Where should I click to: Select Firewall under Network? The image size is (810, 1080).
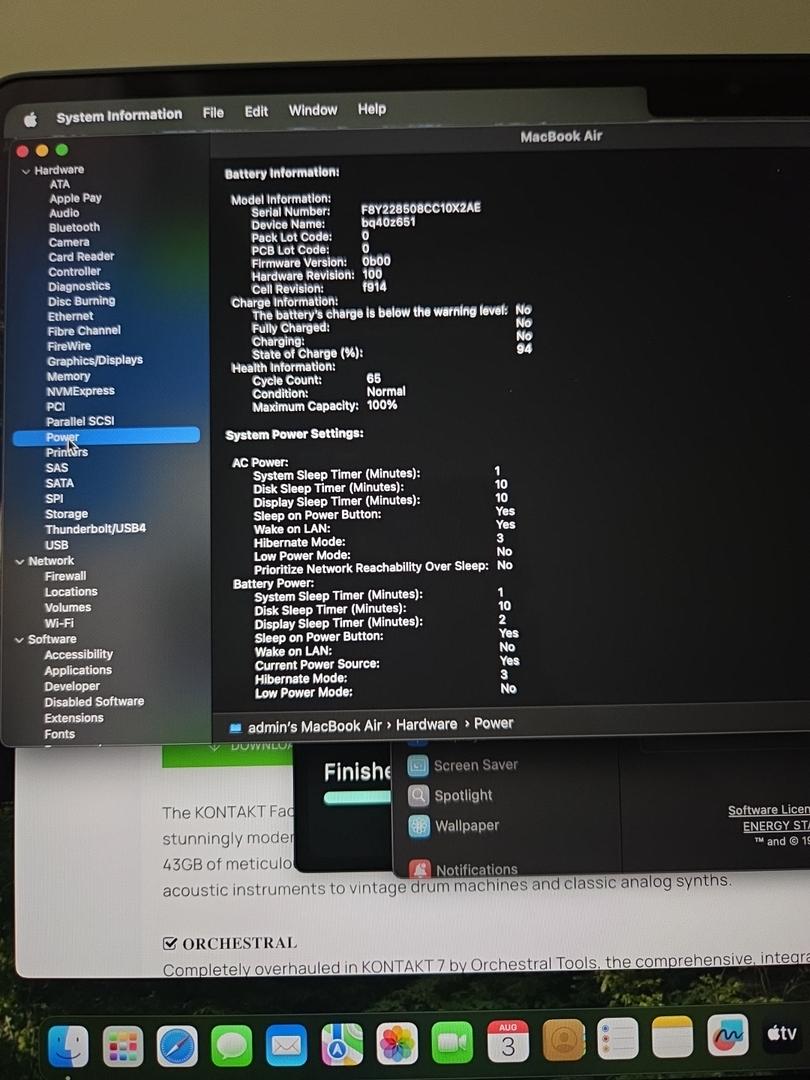click(65, 577)
